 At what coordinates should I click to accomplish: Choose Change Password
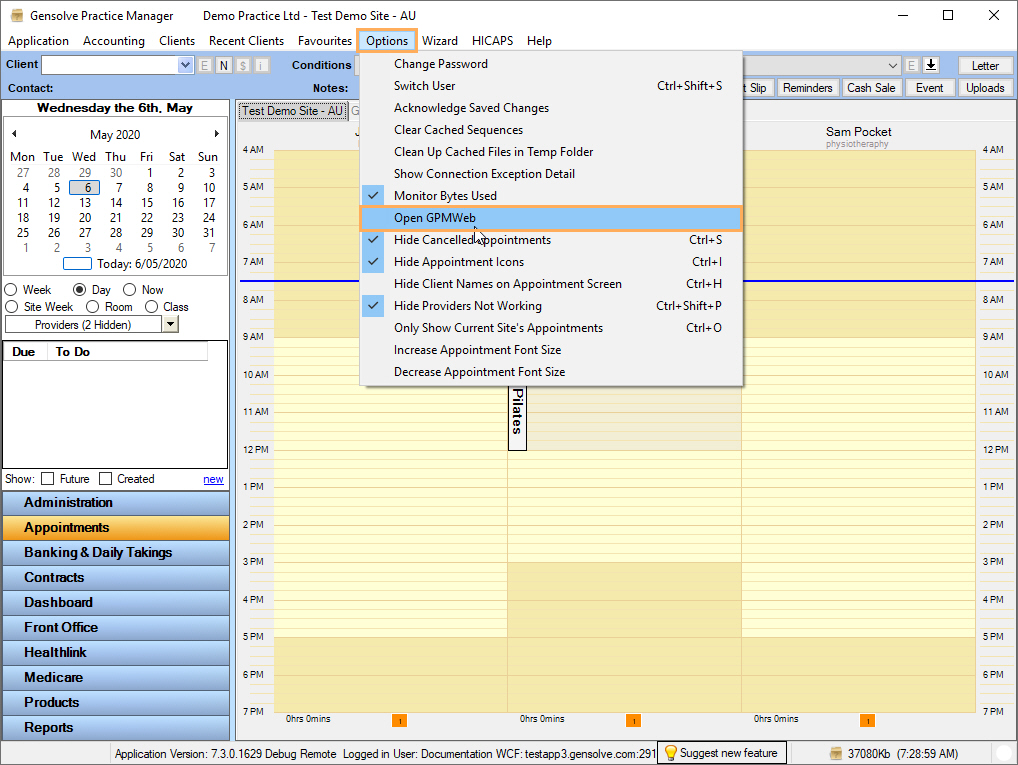[x=551, y=64]
